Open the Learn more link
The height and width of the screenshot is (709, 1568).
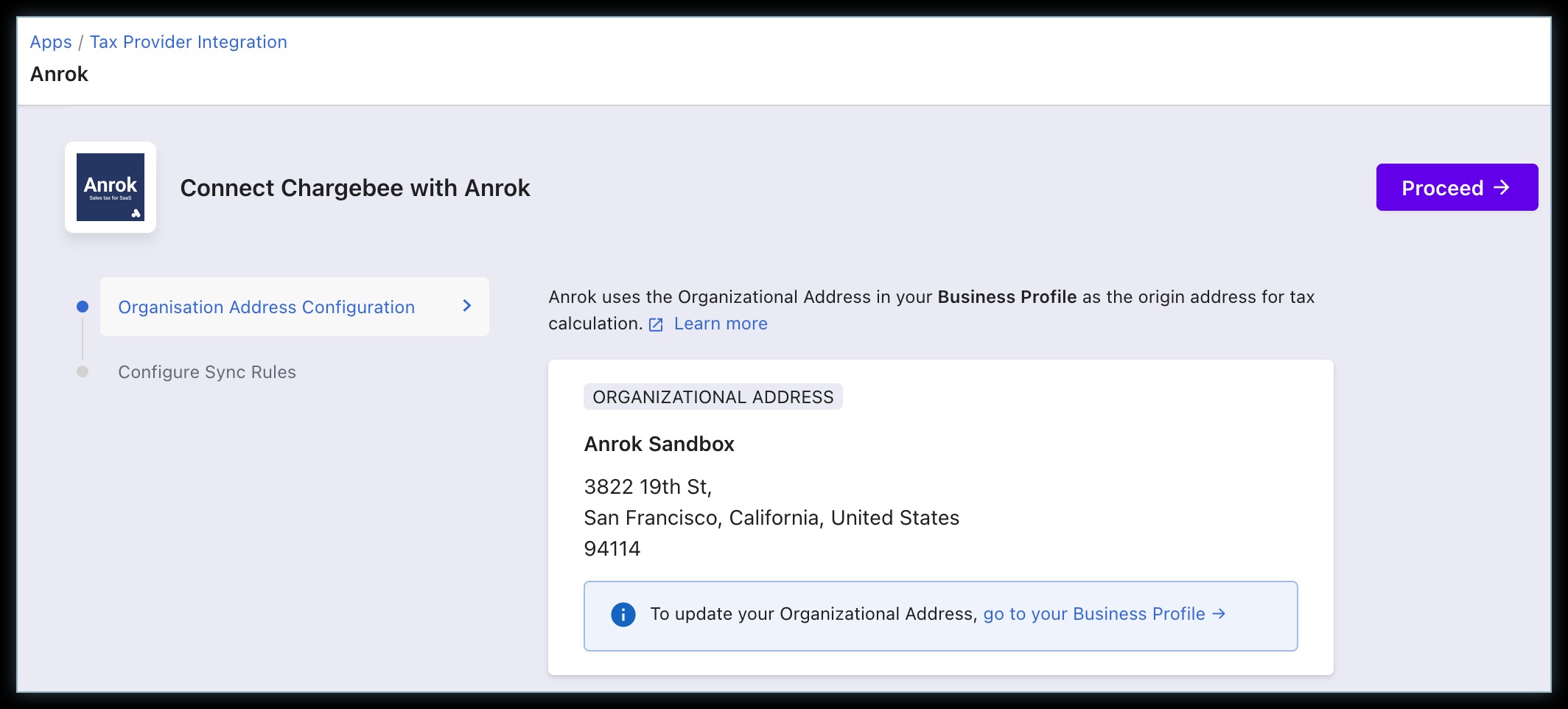(x=720, y=324)
